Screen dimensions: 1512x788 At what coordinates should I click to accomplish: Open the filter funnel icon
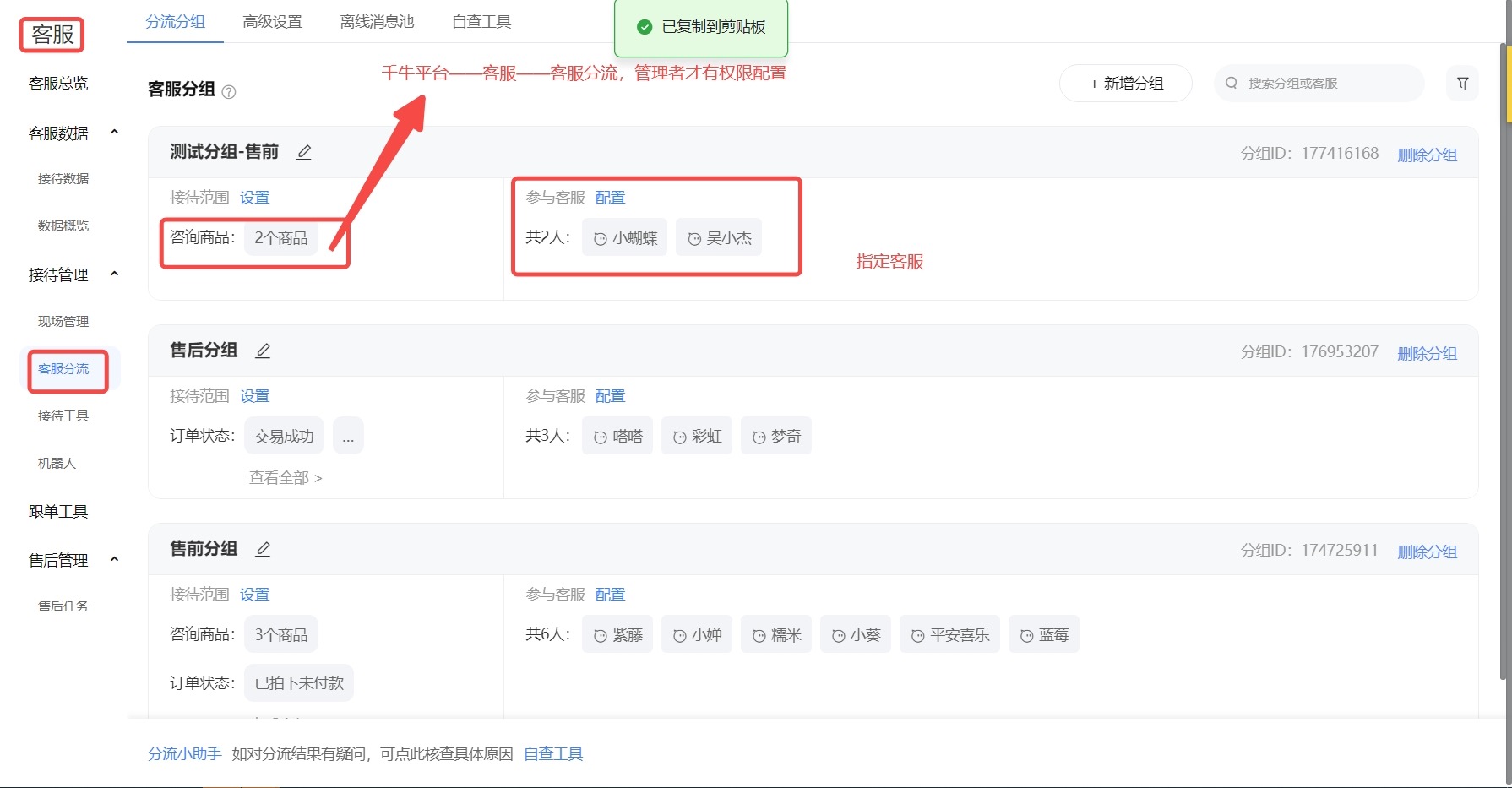point(1462,83)
